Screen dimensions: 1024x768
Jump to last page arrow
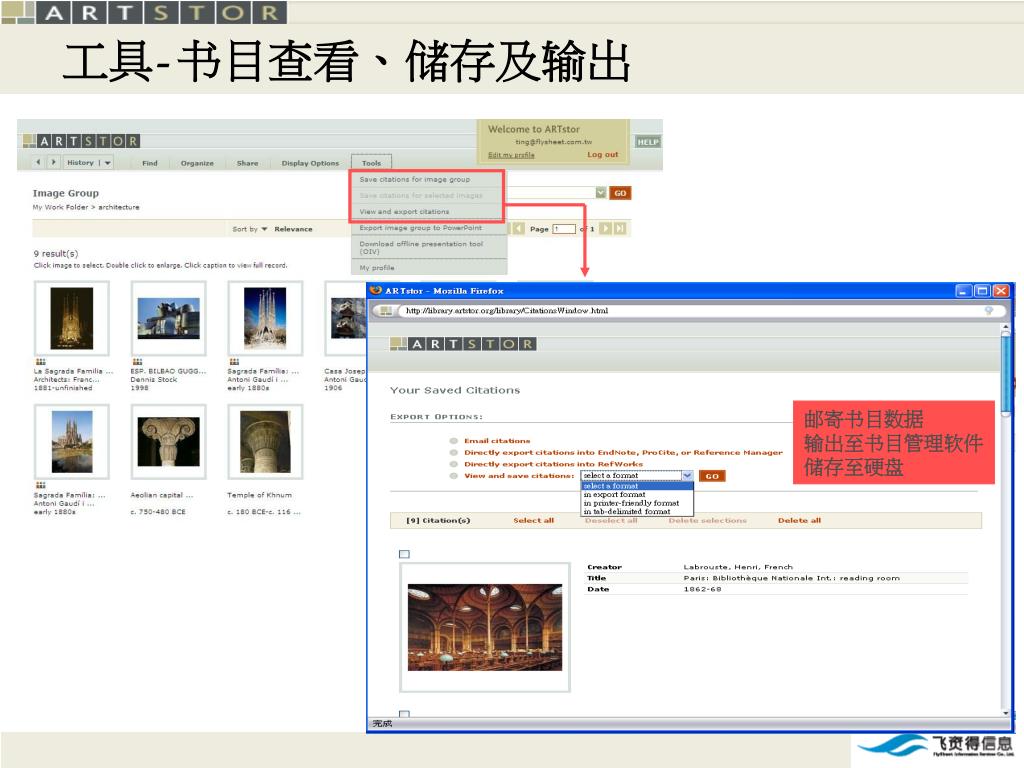(x=620, y=229)
